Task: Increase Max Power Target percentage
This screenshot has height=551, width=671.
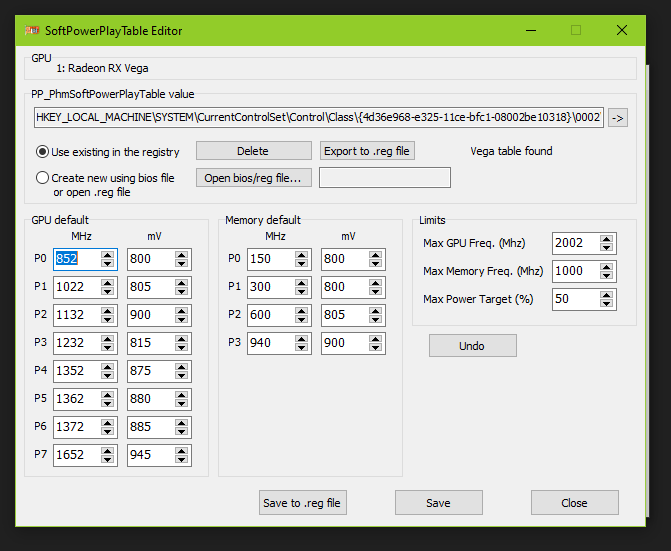Action: pyautogui.click(x=606, y=295)
